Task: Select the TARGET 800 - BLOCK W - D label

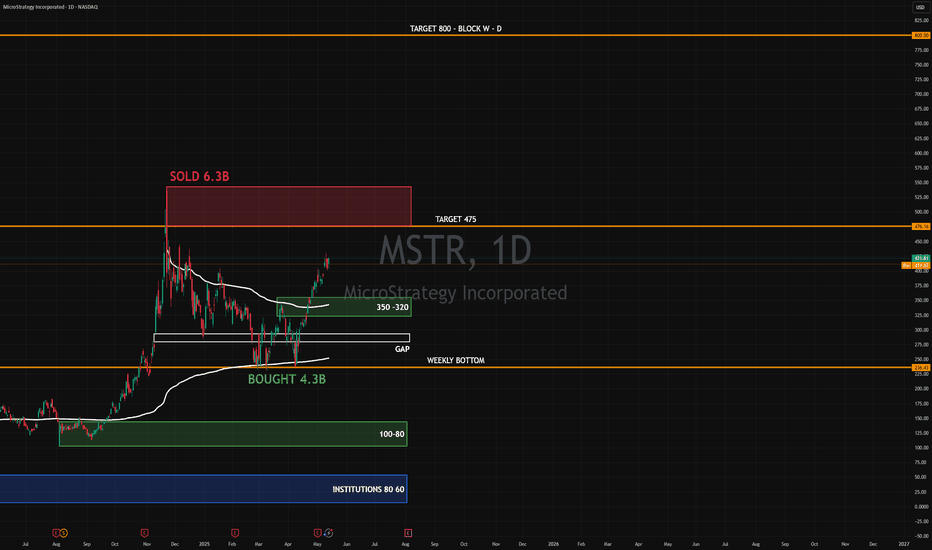Action: [x=456, y=29]
